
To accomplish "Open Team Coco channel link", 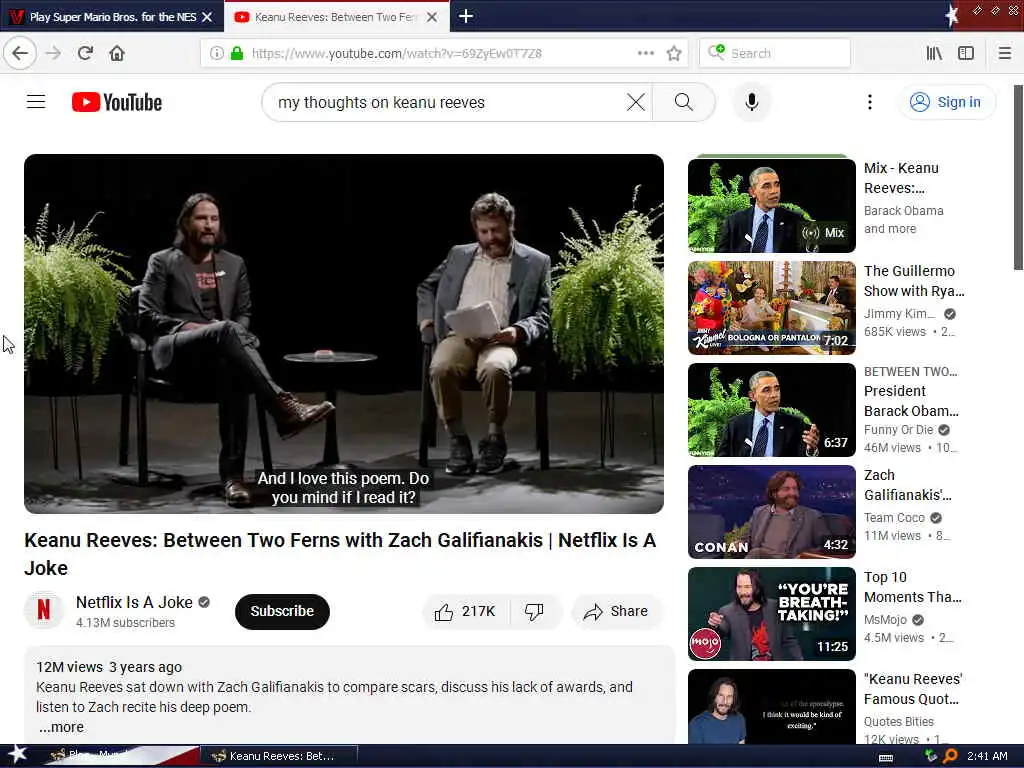I will (x=894, y=518).
